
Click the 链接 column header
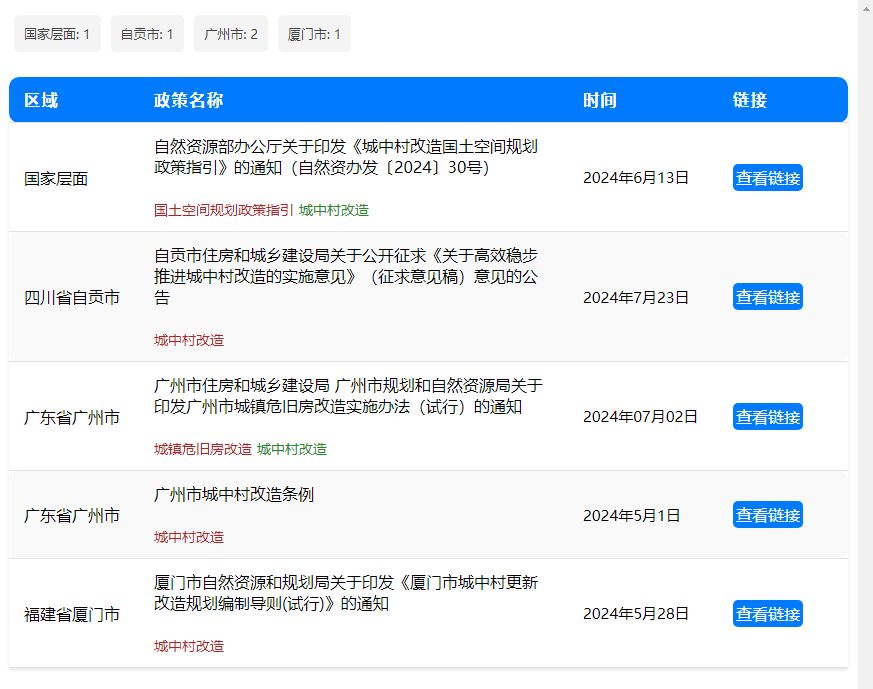click(749, 100)
